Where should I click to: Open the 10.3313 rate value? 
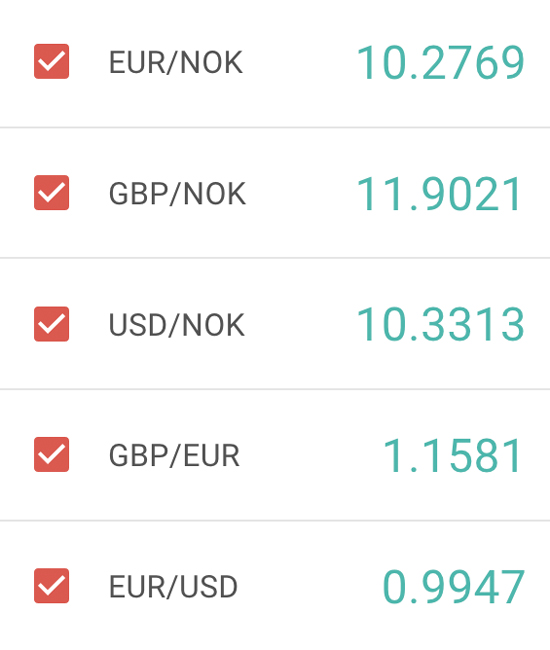440,325
